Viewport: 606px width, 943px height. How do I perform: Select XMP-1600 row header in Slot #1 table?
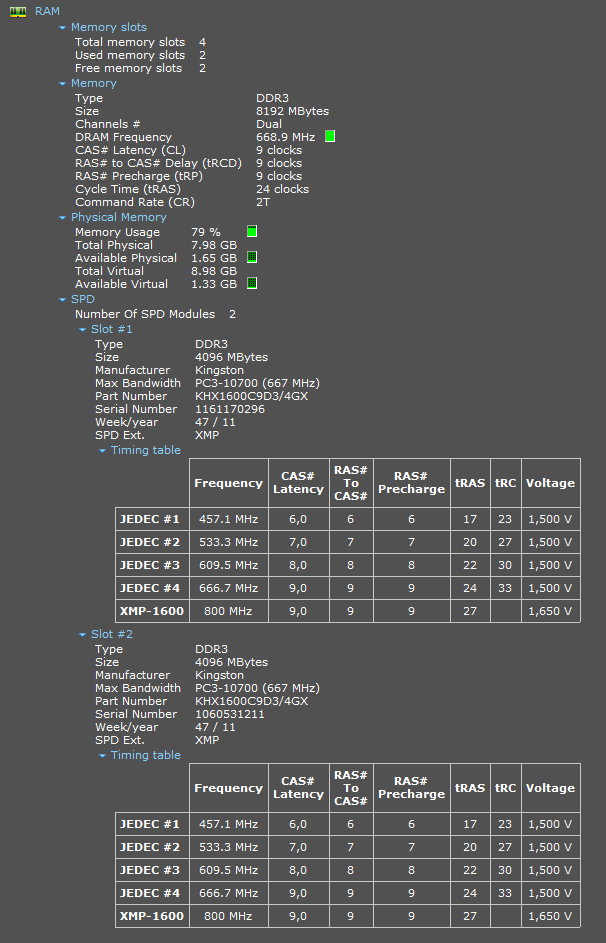point(152,611)
